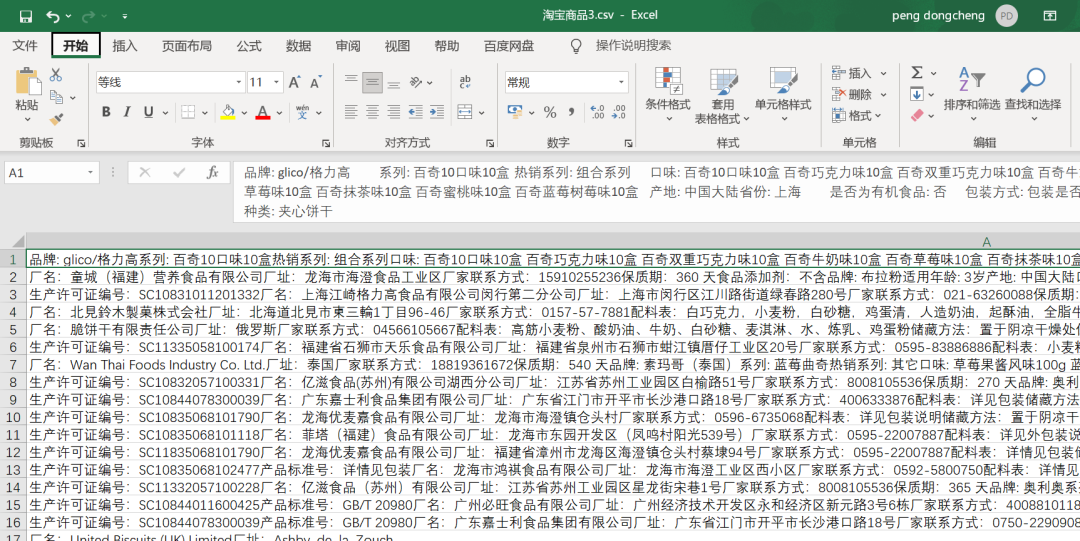Apply comma thousands separator style

[572, 112]
